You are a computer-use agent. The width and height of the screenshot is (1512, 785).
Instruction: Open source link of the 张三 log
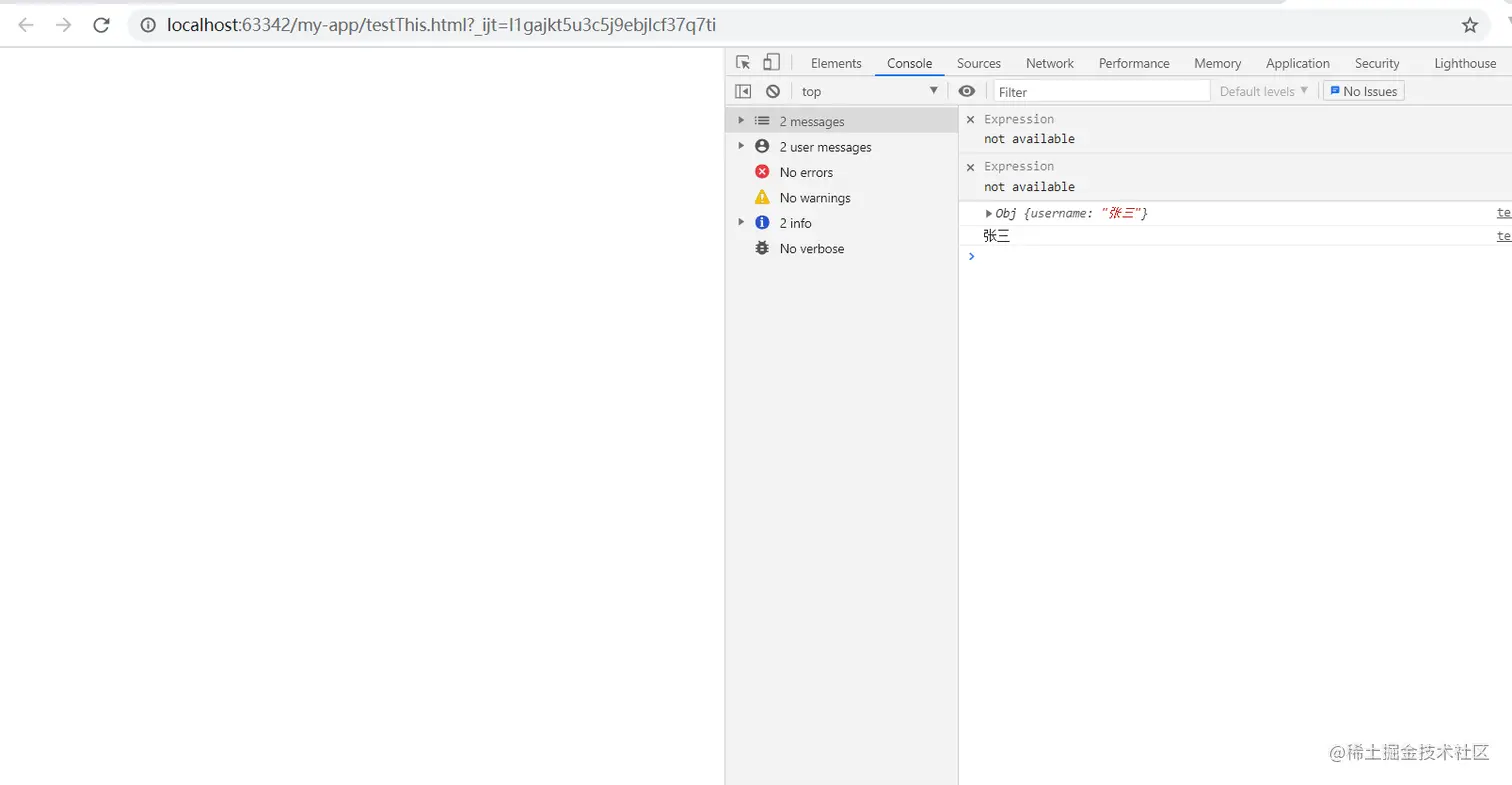point(1503,236)
